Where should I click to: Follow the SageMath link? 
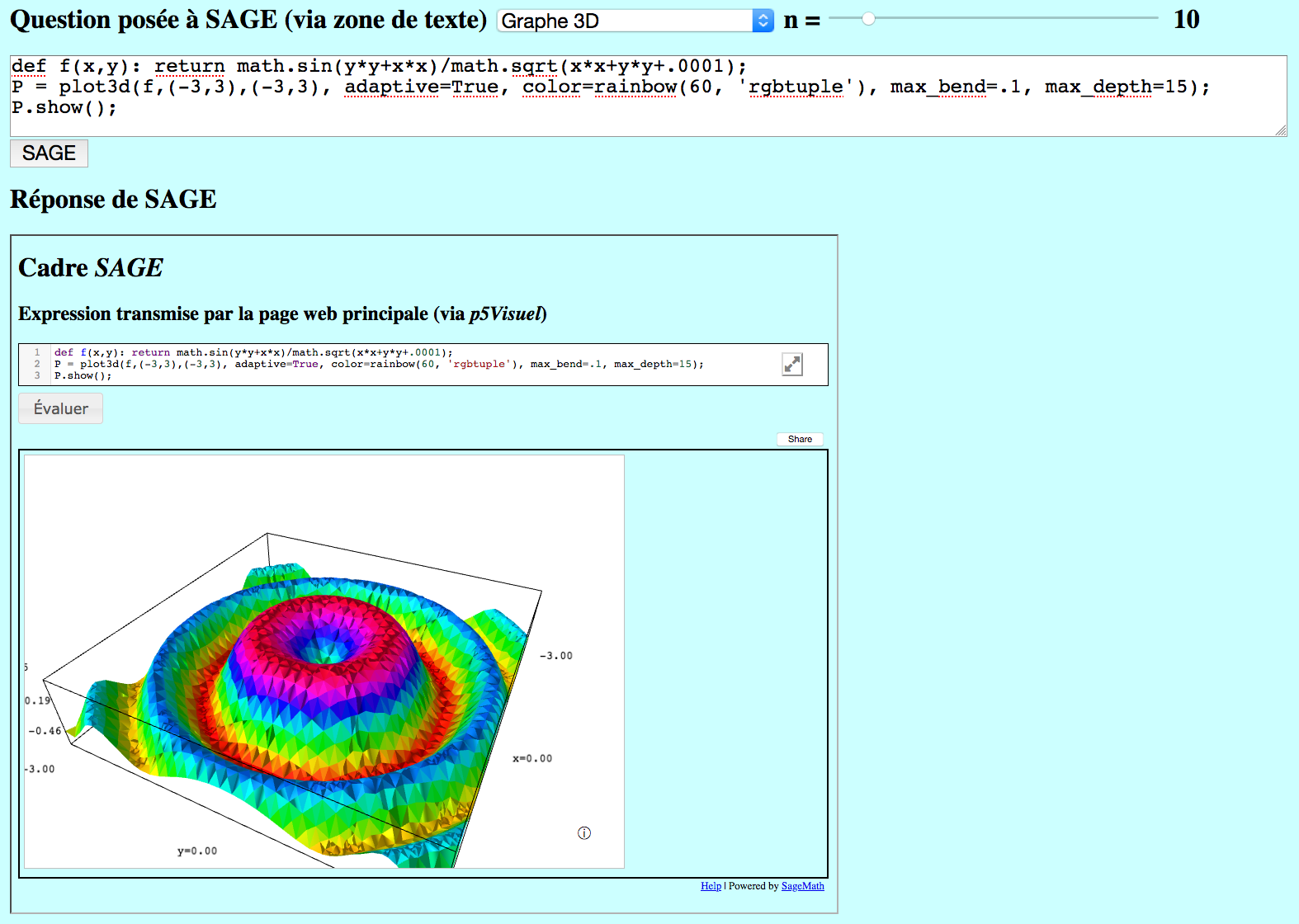tap(802, 886)
